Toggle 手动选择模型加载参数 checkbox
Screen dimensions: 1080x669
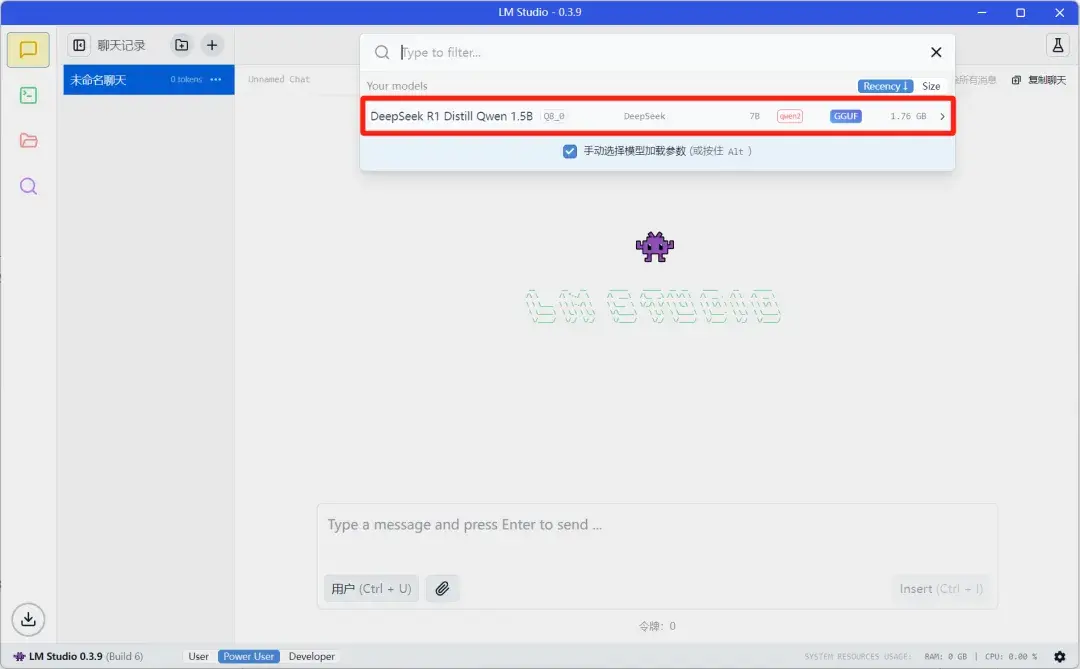click(570, 151)
